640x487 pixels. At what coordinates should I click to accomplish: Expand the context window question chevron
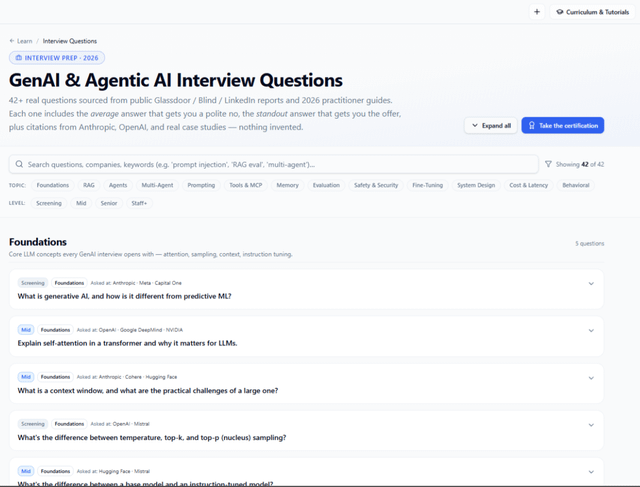click(591, 378)
